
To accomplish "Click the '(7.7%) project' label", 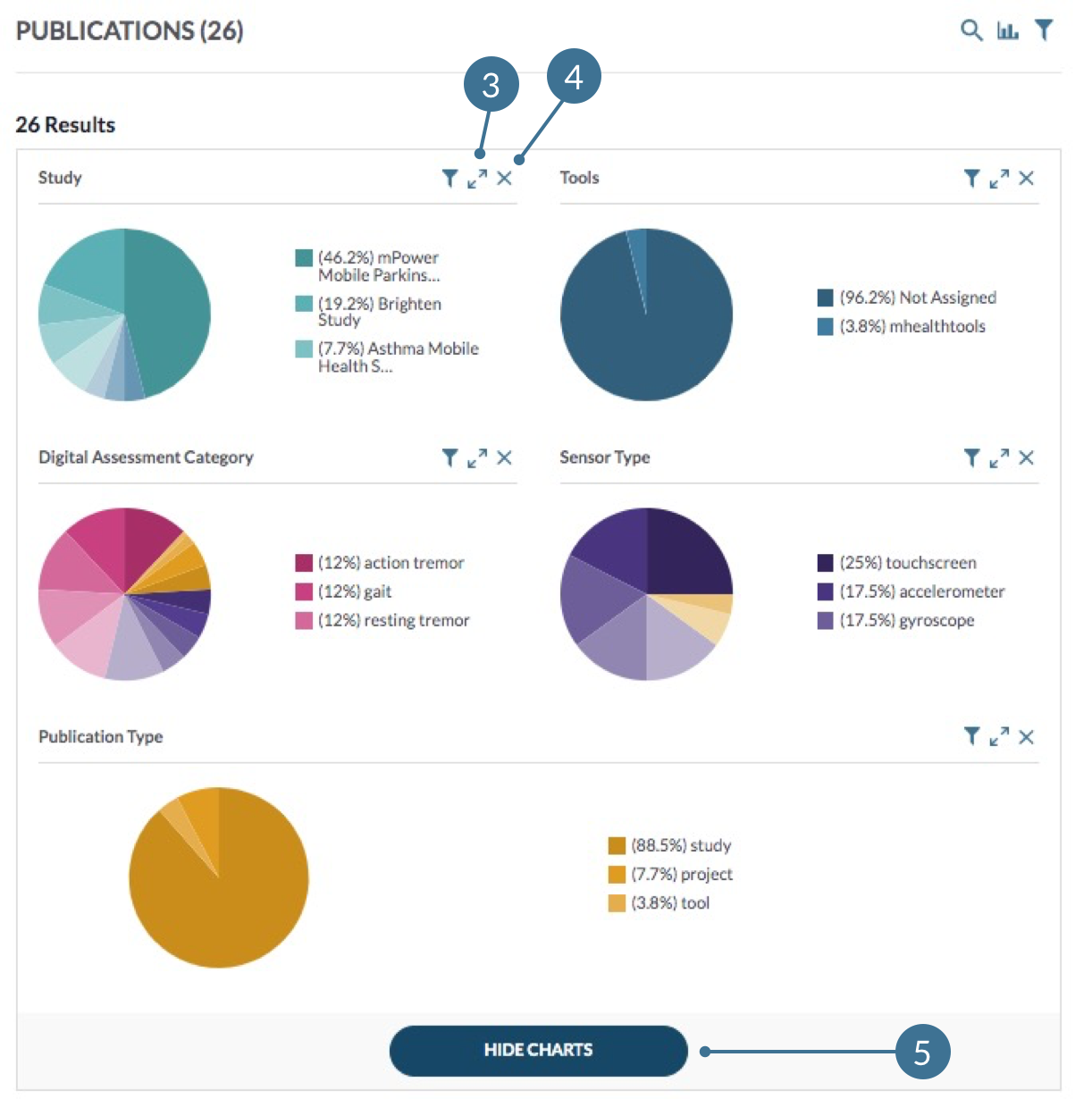I will coord(682,874).
